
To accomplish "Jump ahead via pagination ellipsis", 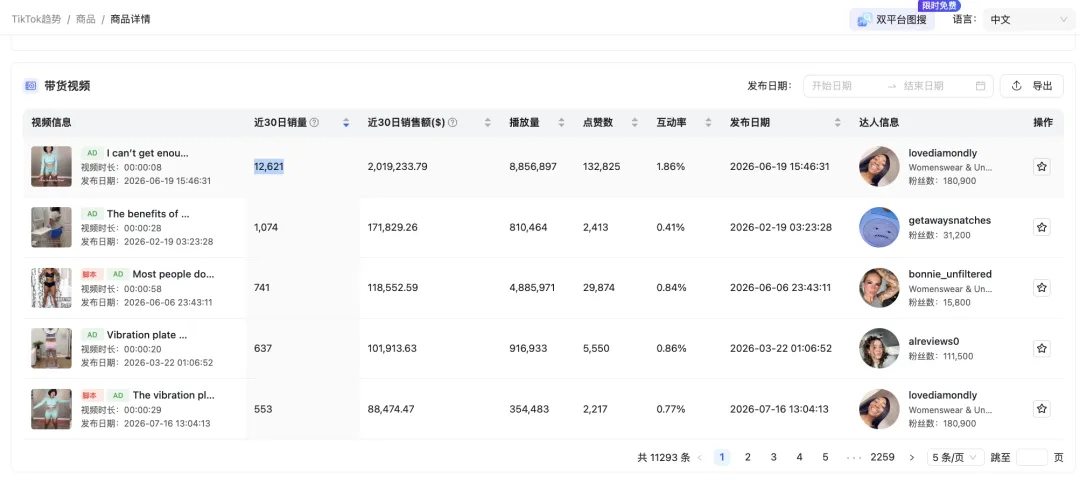I will click(854, 457).
